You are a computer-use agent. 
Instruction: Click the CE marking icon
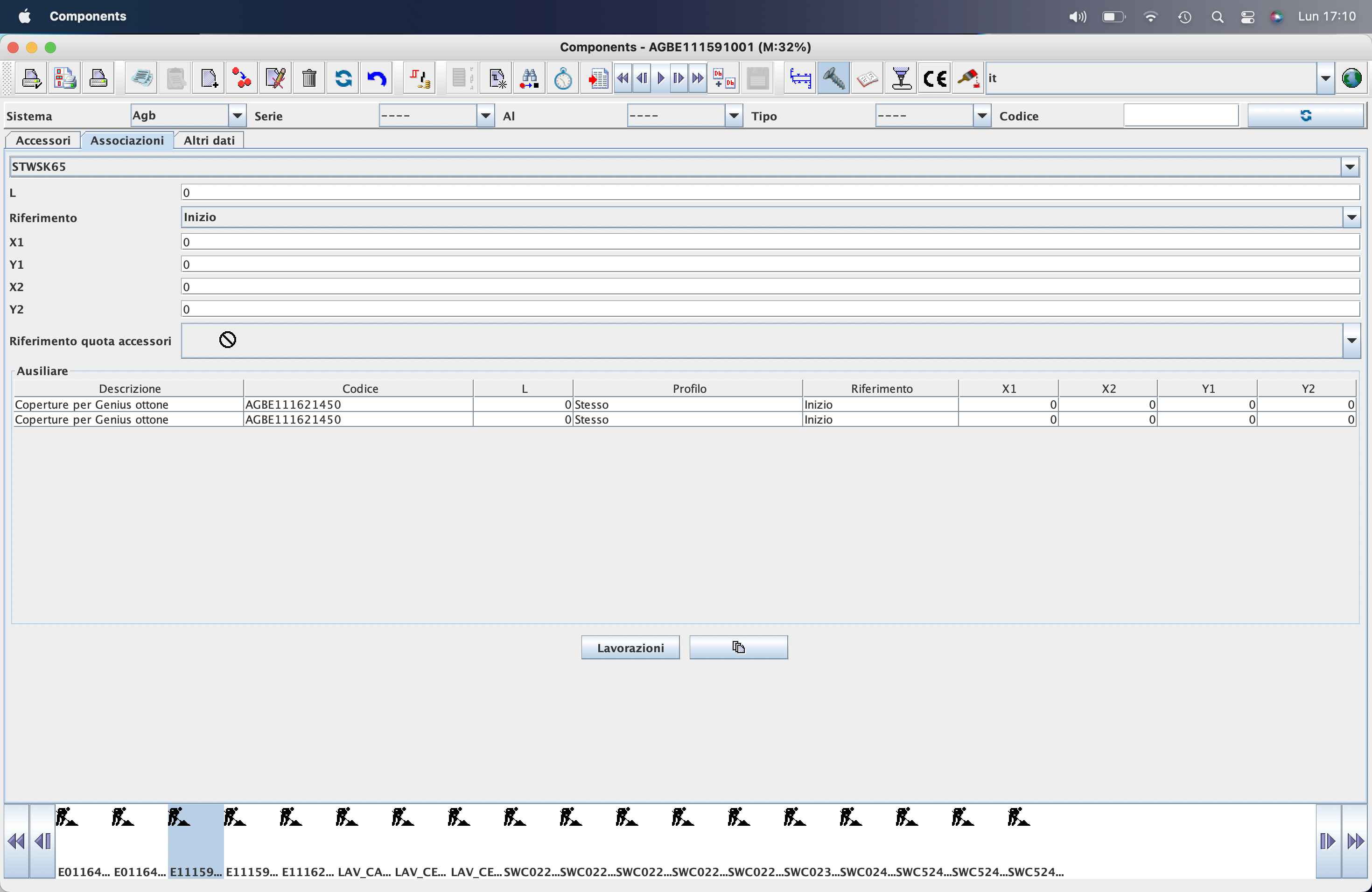click(x=934, y=78)
